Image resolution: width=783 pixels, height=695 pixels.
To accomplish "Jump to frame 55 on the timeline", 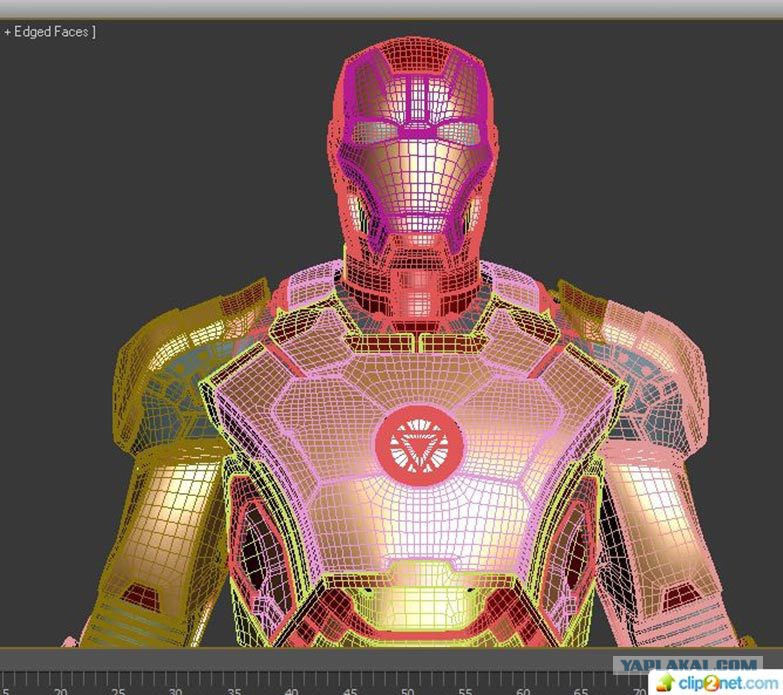I will [465, 691].
